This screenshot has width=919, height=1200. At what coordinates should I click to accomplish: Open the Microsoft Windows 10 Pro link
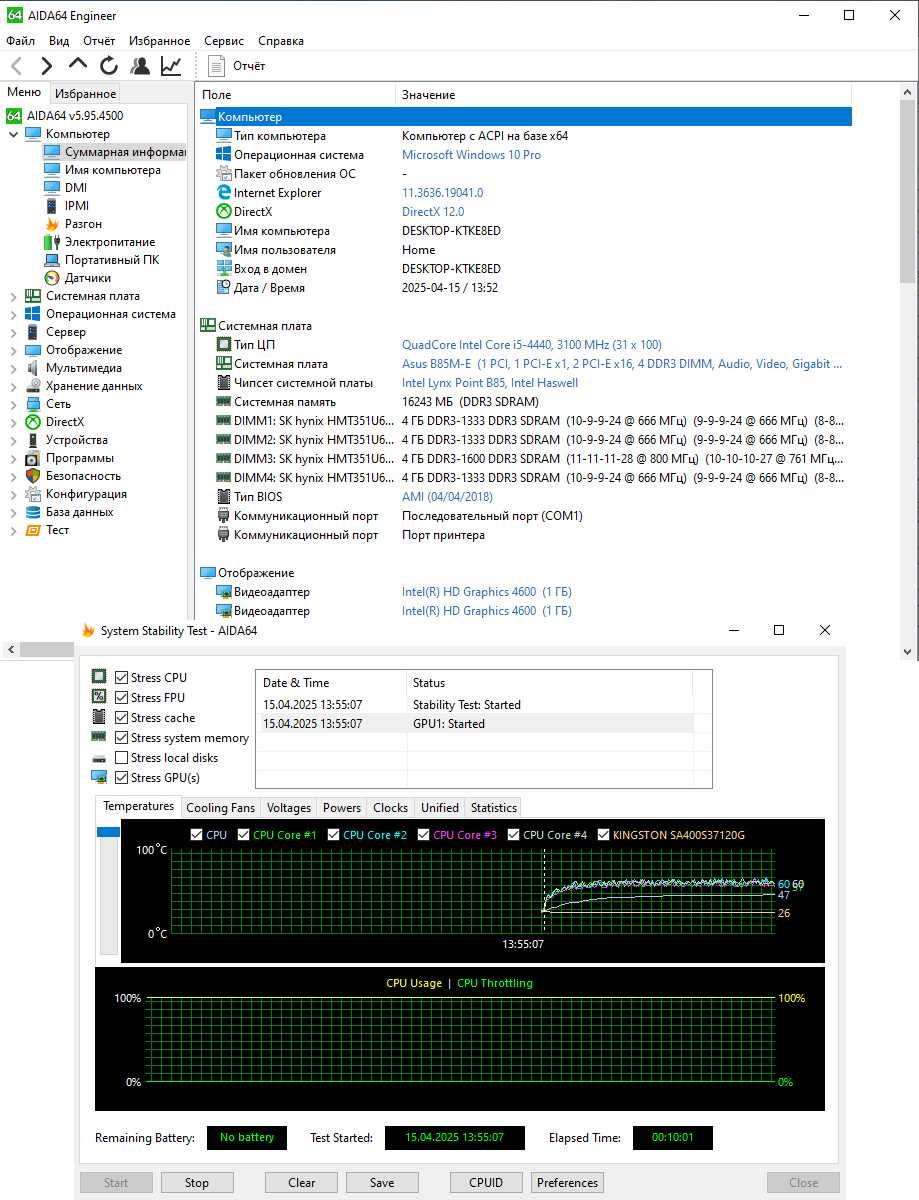click(471, 155)
